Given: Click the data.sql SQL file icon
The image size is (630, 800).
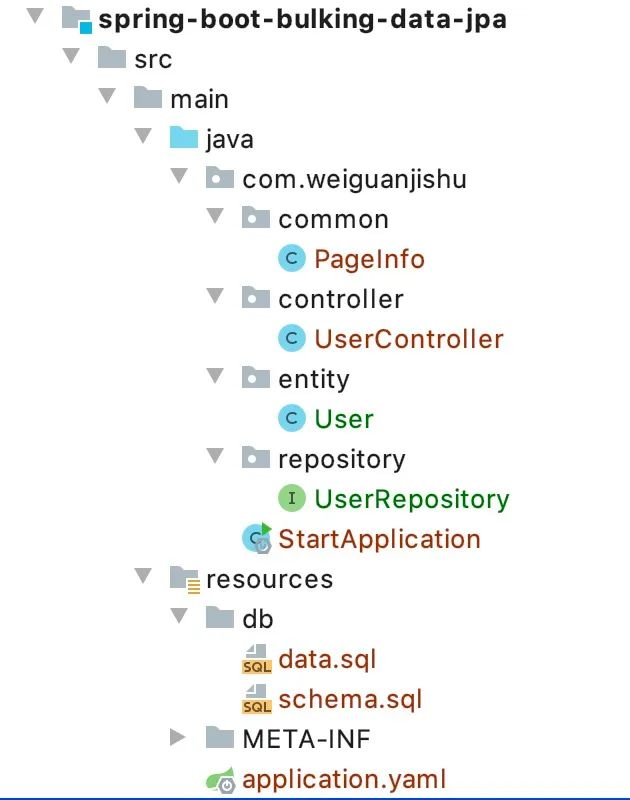Looking at the screenshot, I should tap(257, 659).
